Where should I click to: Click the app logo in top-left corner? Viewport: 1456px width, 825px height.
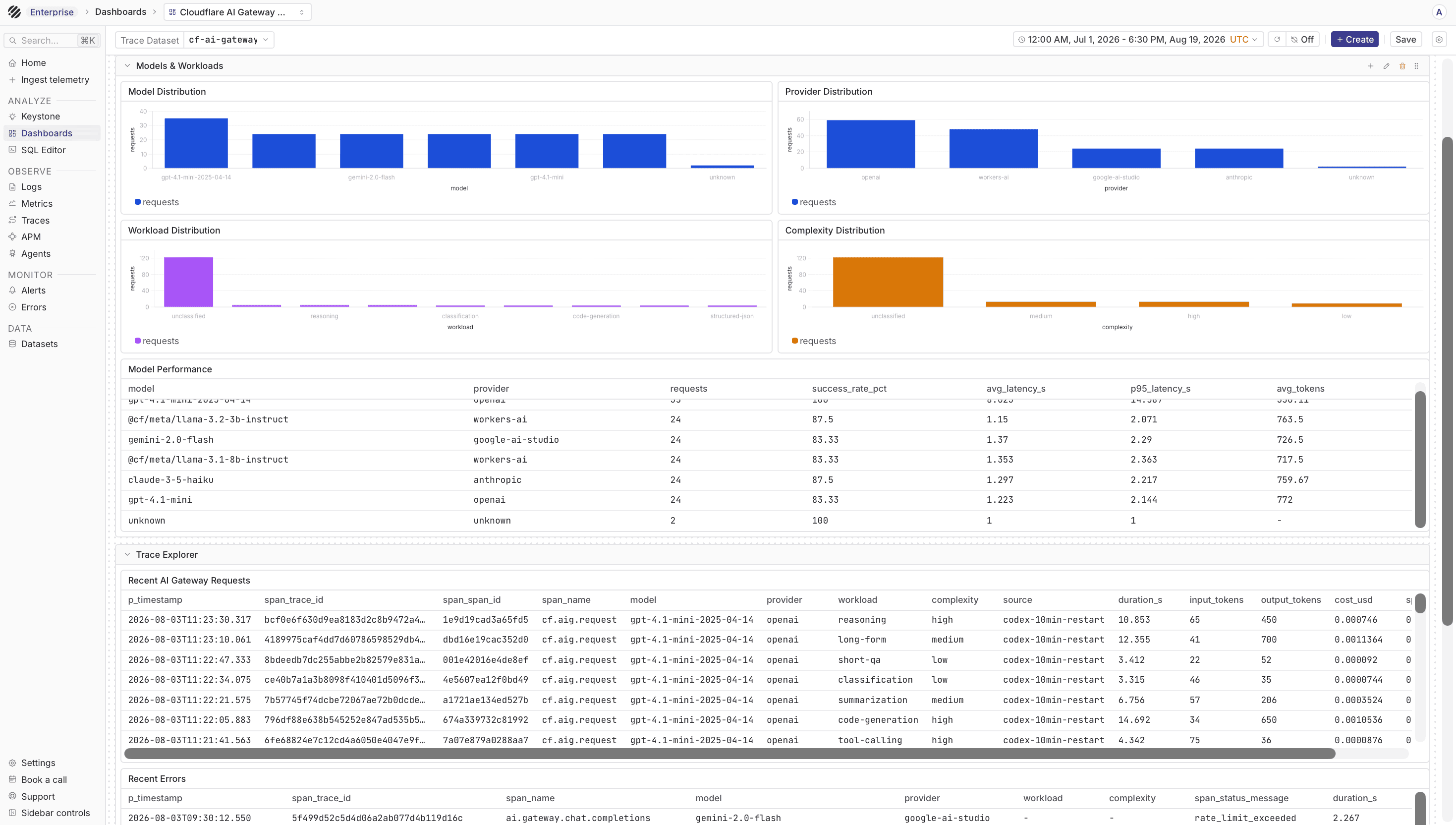click(x=15, y=12)
